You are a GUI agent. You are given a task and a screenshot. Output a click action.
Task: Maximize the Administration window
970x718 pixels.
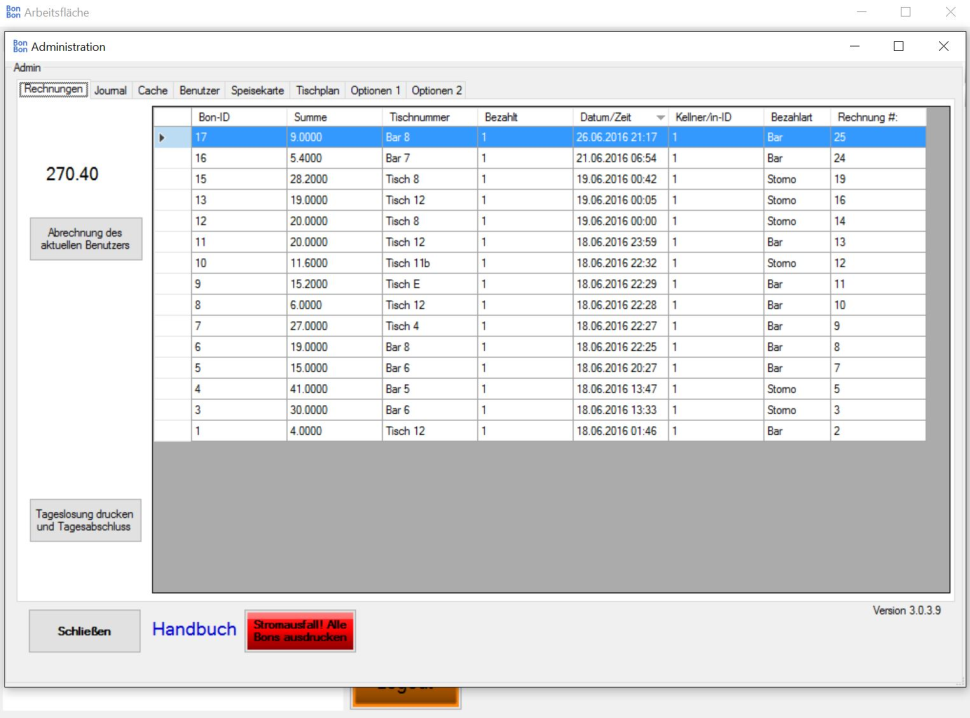pos(898,46)
